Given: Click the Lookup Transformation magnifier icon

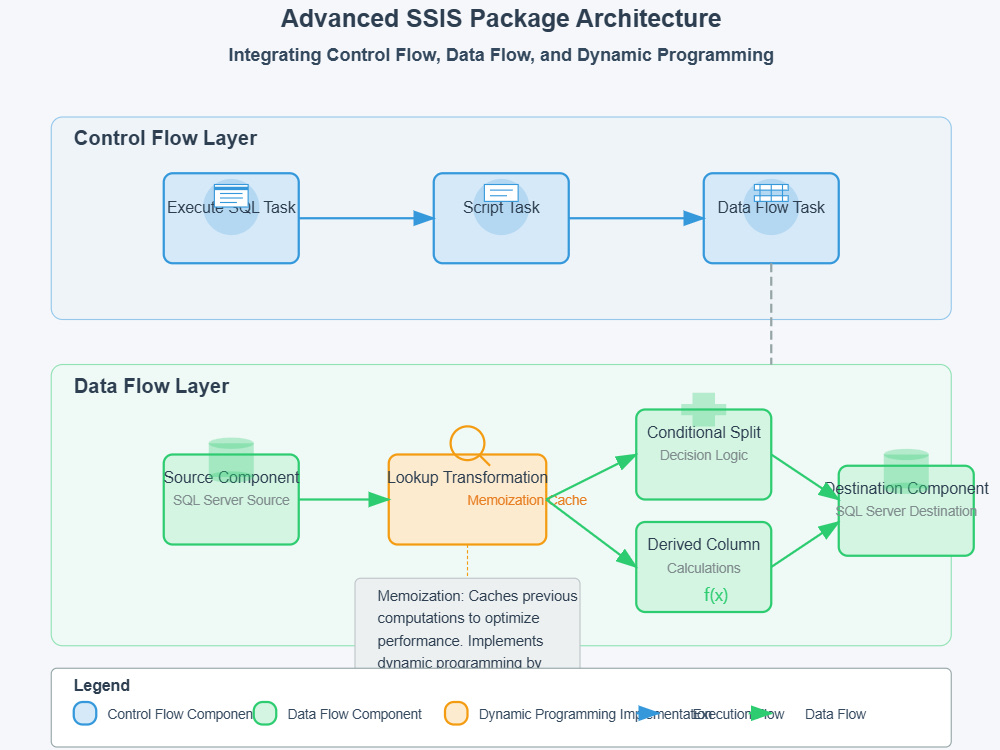Looking at the screenshot, I should (x=470, y=445).
